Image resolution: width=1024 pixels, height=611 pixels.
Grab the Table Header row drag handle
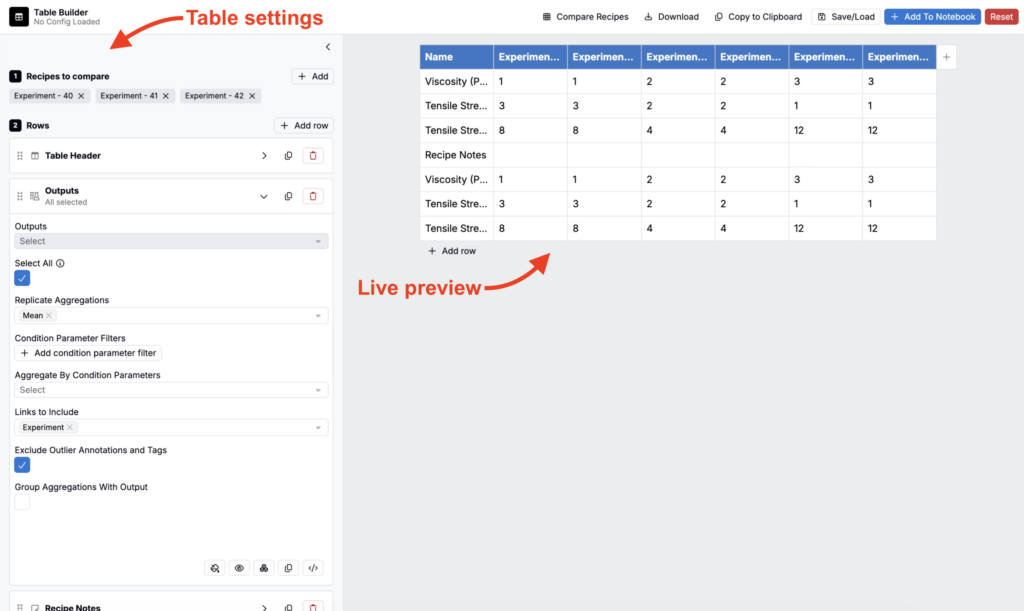point(20,155)
